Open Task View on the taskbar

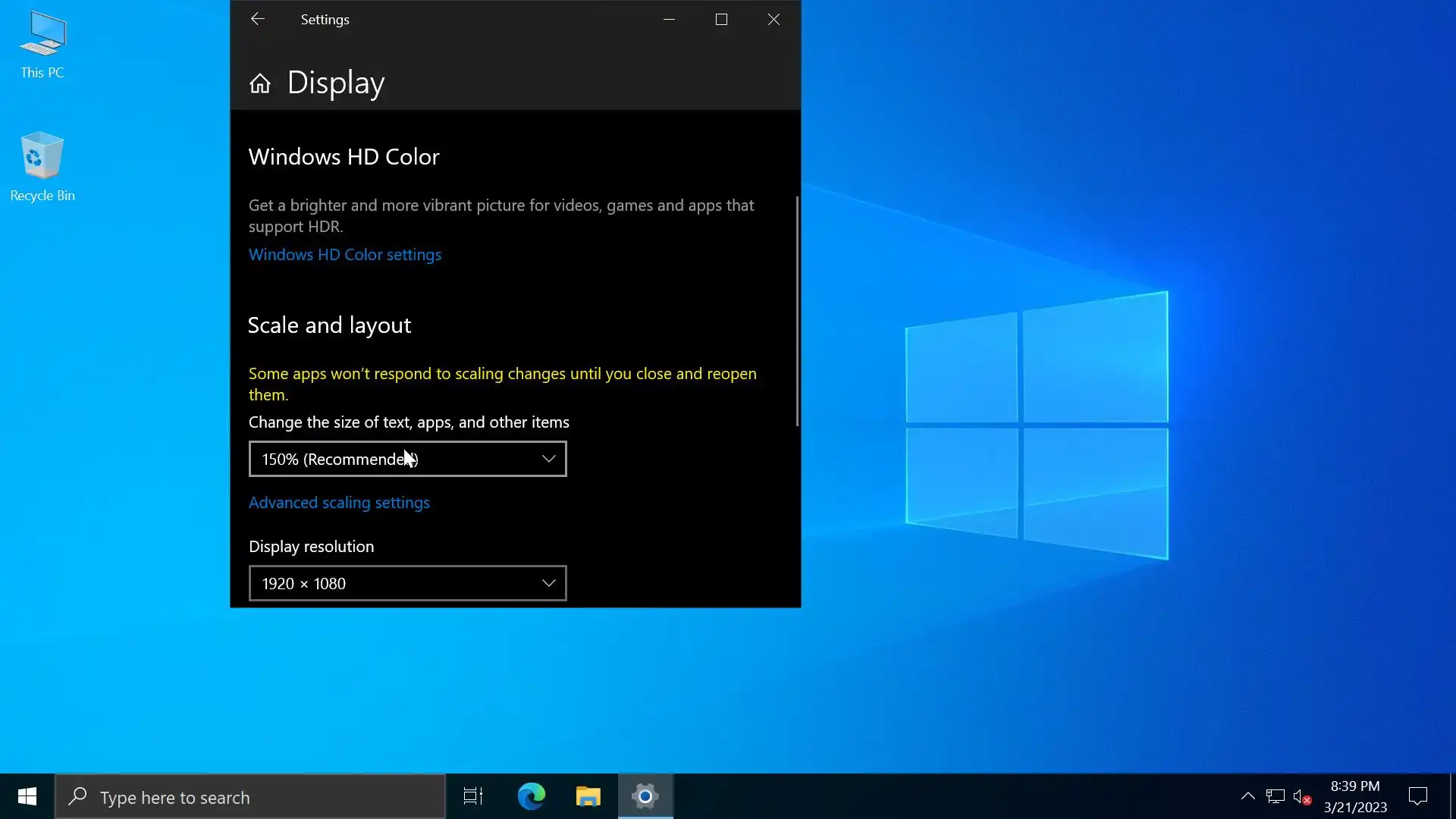(x=473, y=796)
